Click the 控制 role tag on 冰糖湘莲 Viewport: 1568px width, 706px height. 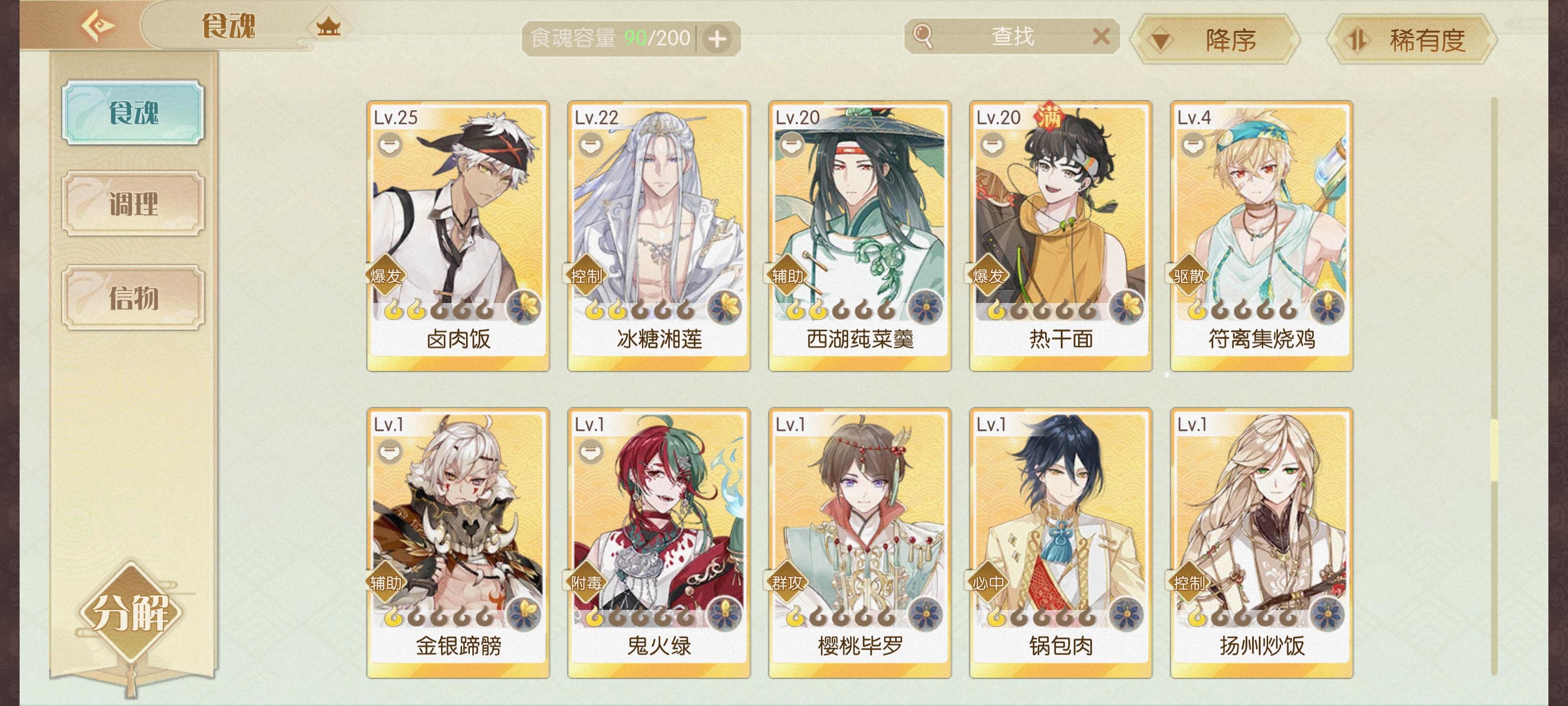(586, 276)
